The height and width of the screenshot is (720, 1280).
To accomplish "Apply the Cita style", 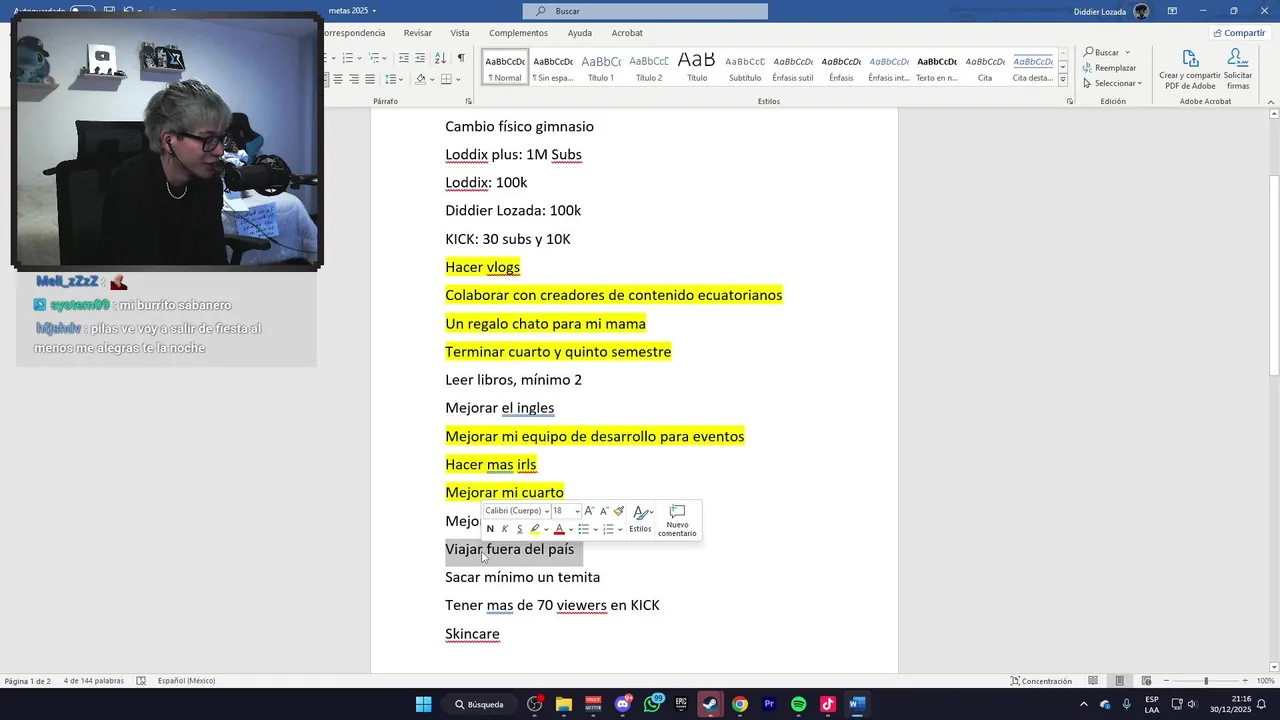I will pos(985,67).
